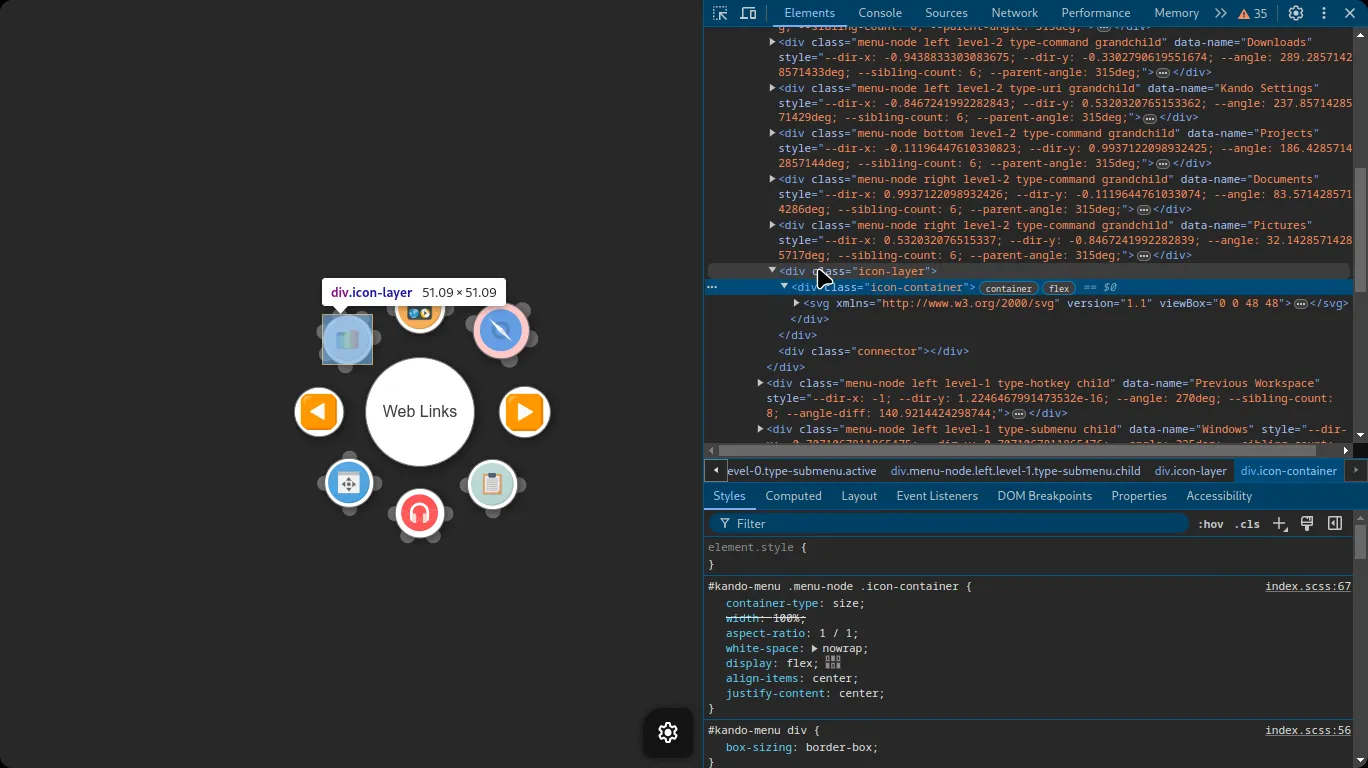Collapse the div icon-layer node

pos(772,271)
